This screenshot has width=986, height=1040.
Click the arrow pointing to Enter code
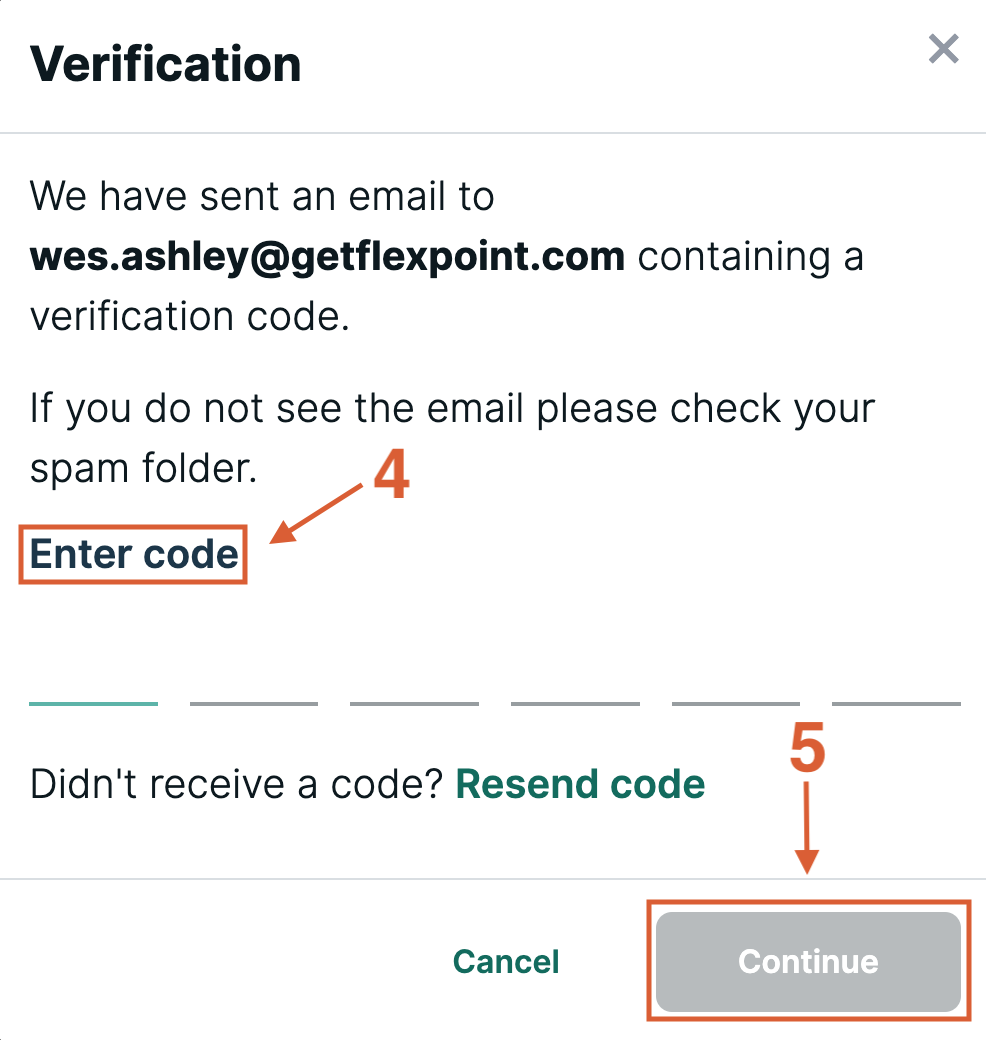[318, 513]
